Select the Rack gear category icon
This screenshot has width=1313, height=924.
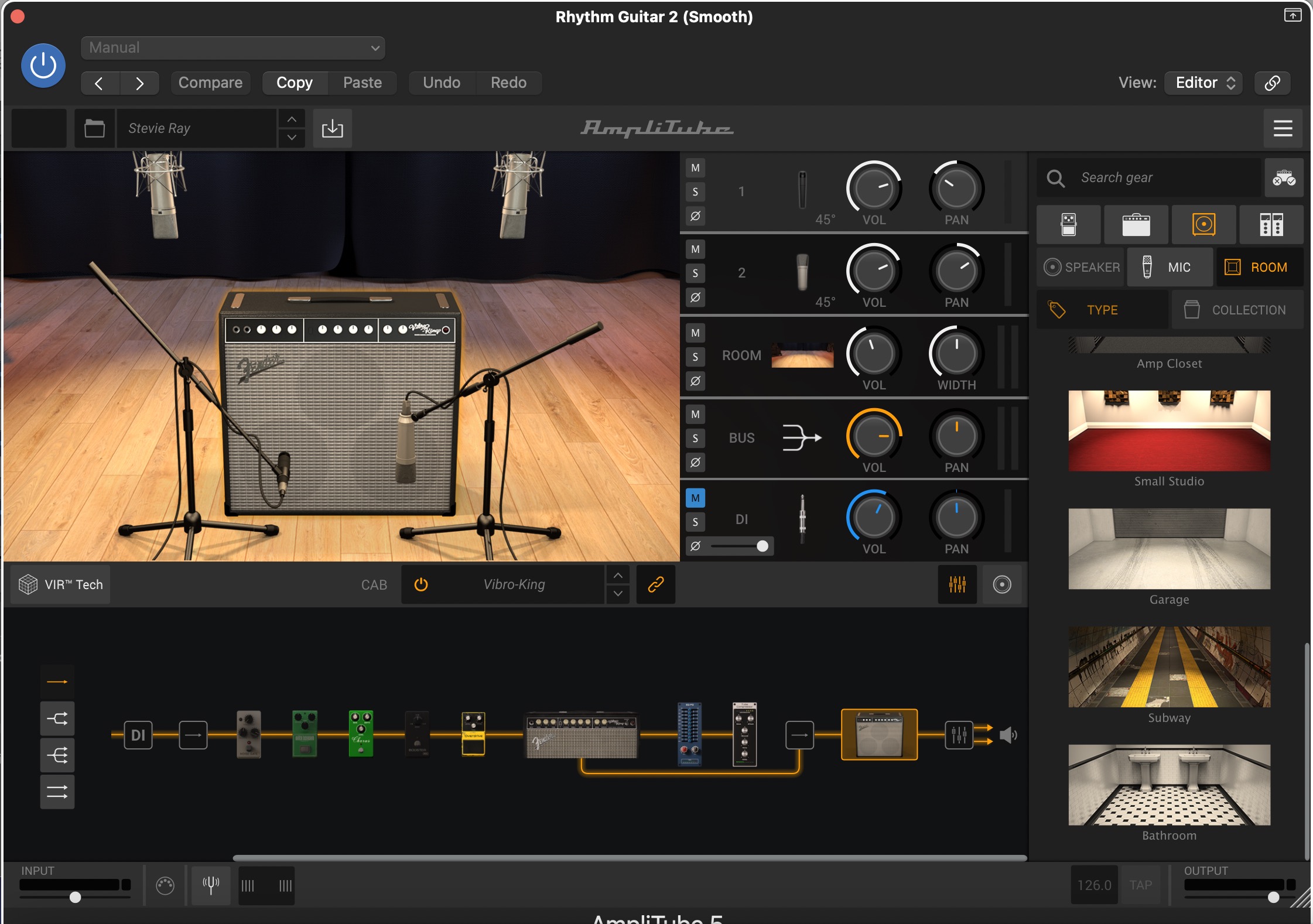point(1271,225)
